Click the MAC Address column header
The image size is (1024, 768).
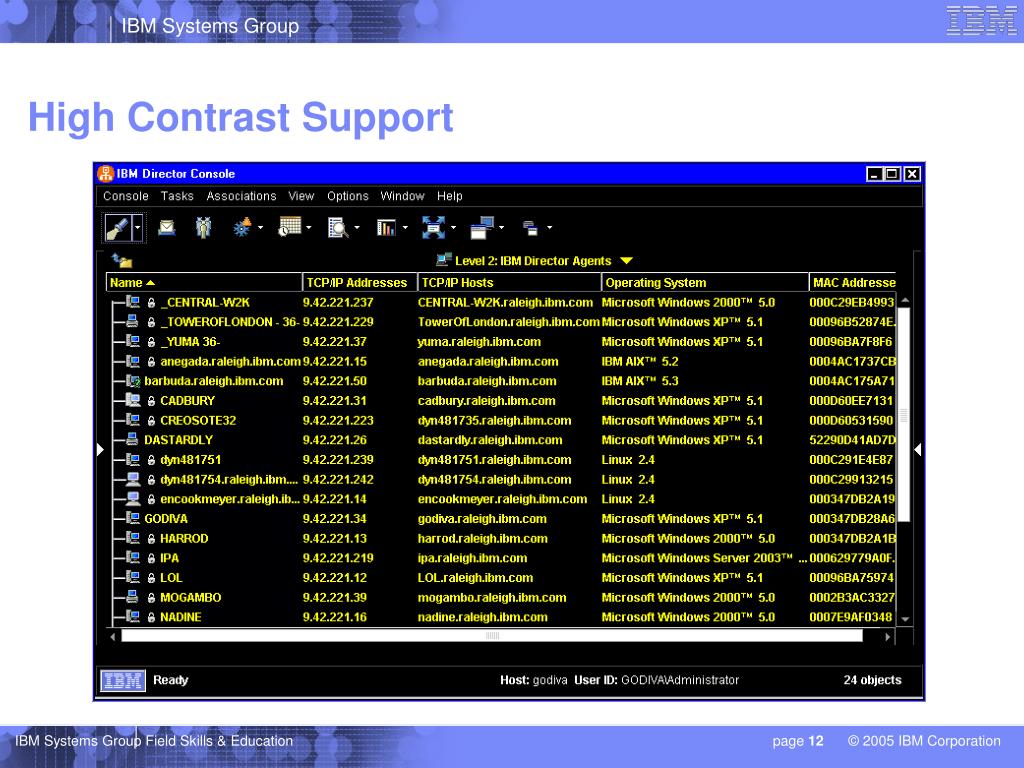coord(852,282)
